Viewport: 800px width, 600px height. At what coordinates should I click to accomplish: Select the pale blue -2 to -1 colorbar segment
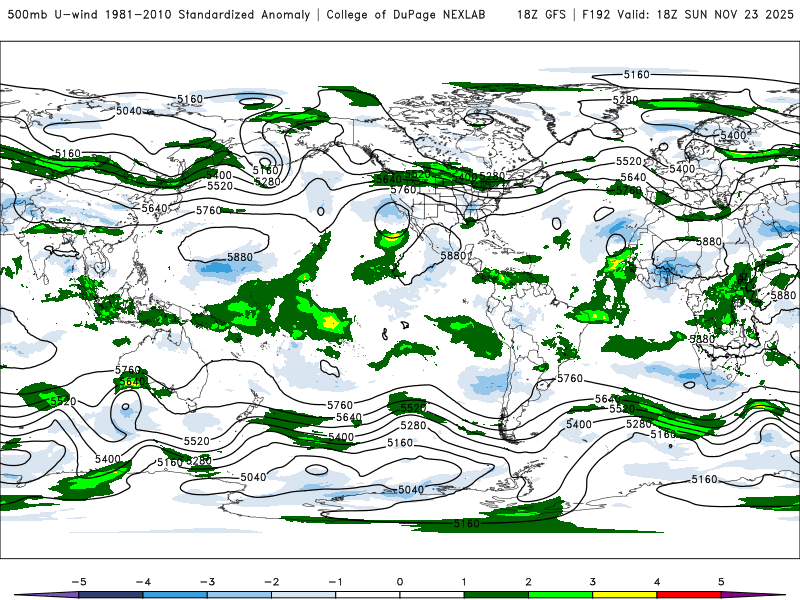(x=304, y=595)
